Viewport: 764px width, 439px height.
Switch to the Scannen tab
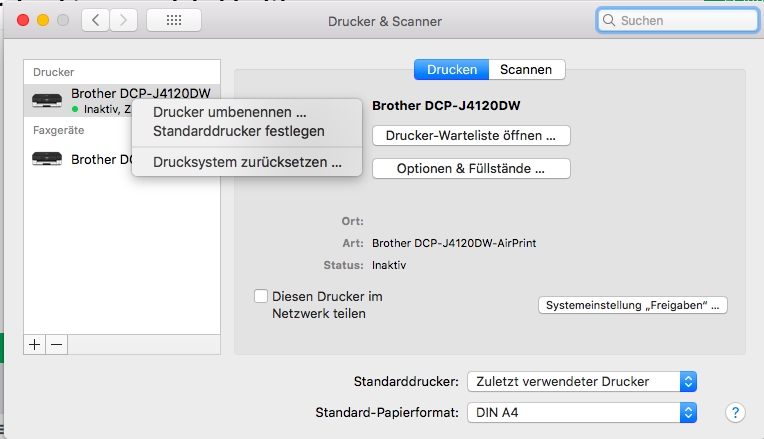click(x=526, y=70)
